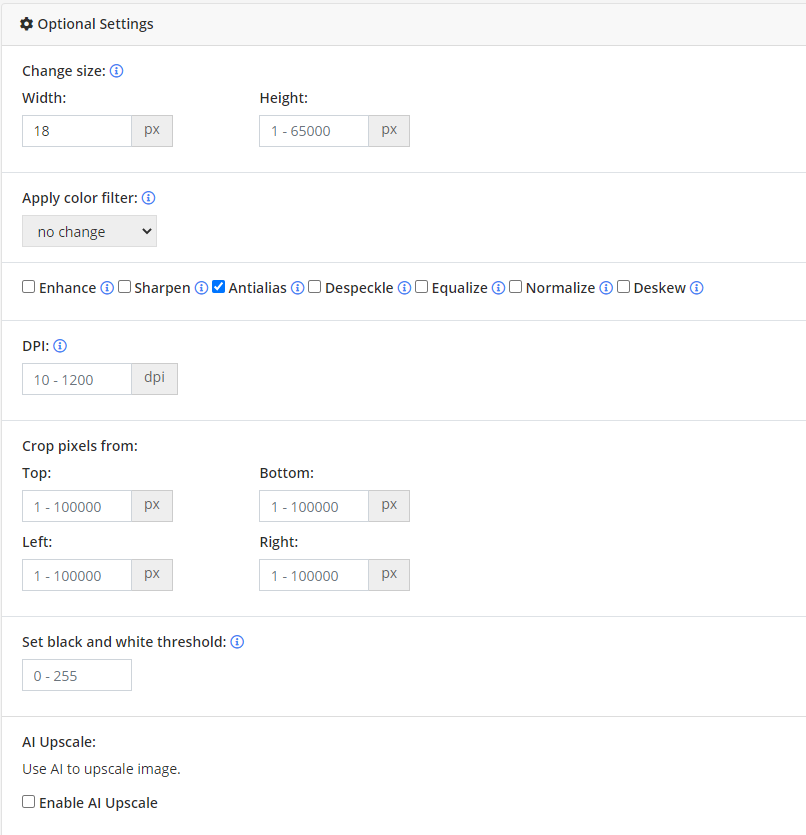The image size is (806, 835).
Task: Toggle the Enable AI Upscale checkbox
Action: tap(29, 802)
